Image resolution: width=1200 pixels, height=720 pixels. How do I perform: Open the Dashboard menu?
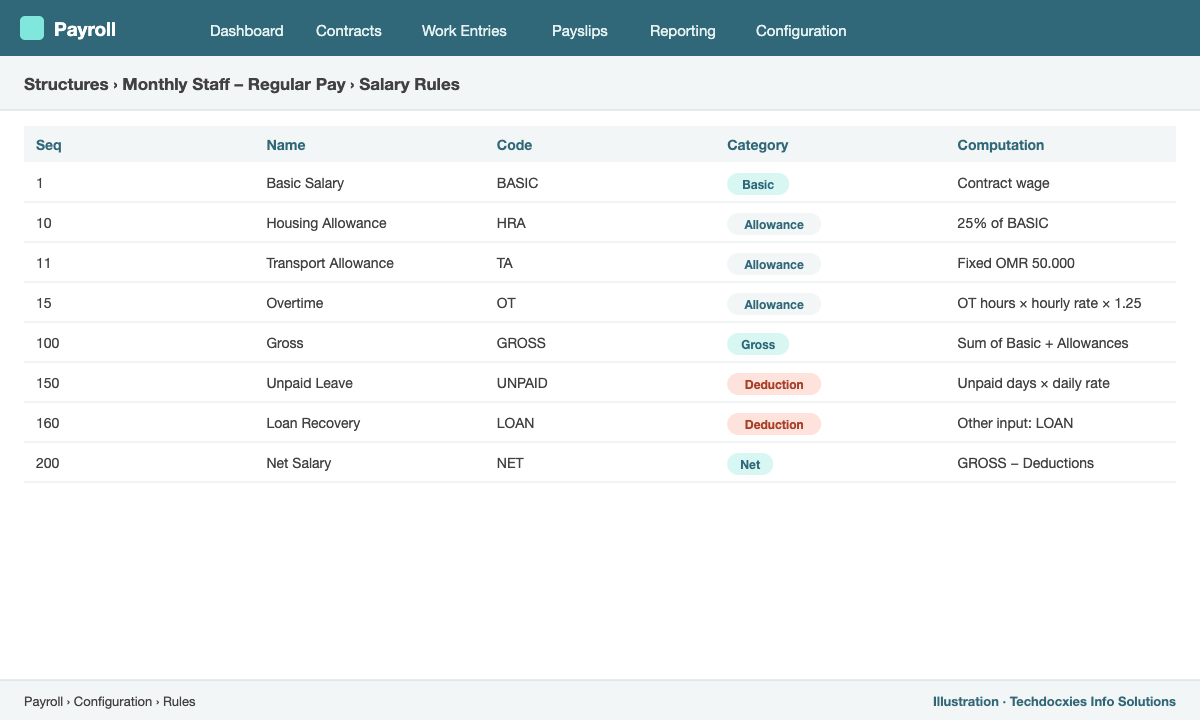tap(247, 31)
